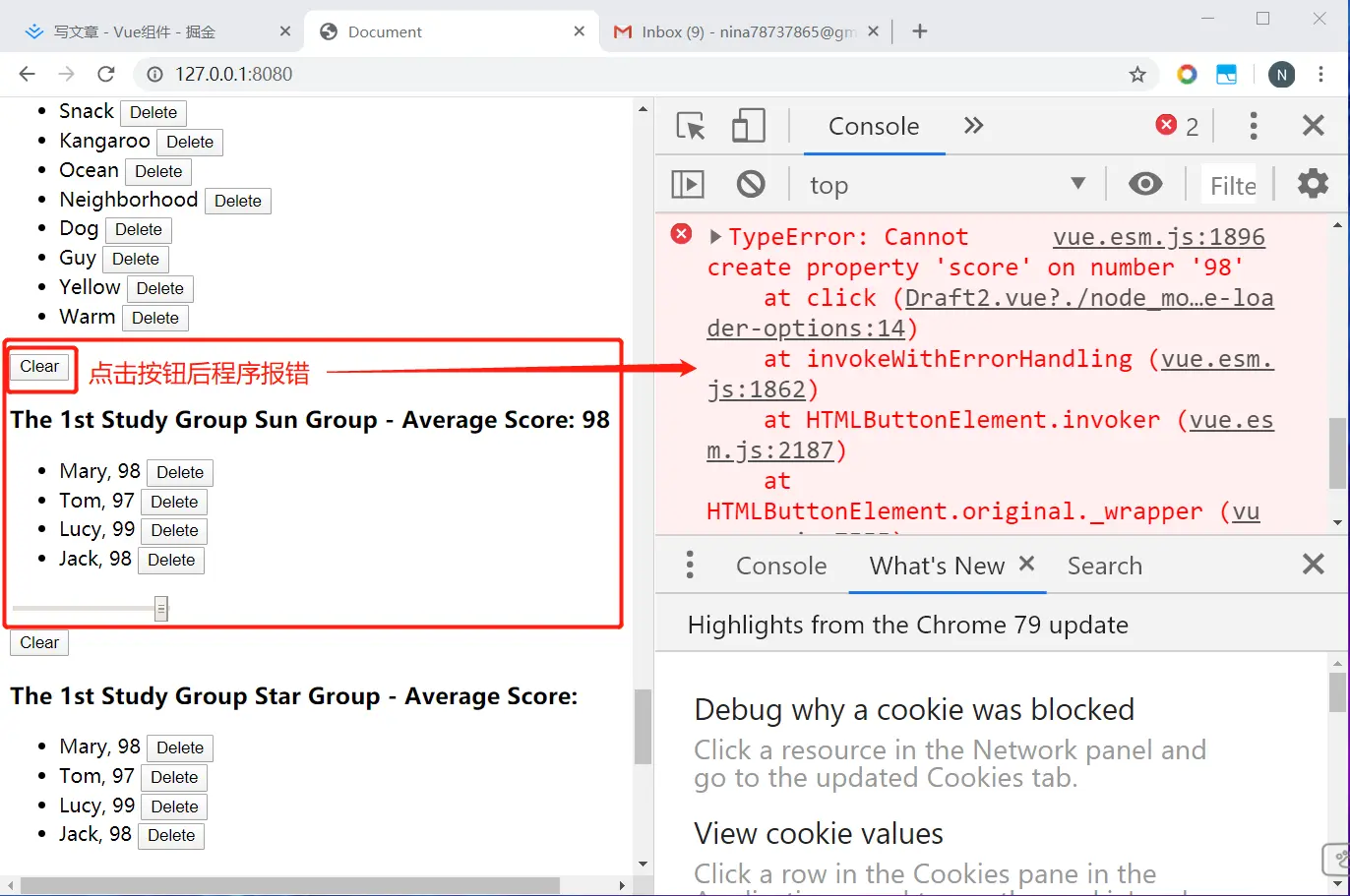Delete the Snack item

click(x=153, y=112)
